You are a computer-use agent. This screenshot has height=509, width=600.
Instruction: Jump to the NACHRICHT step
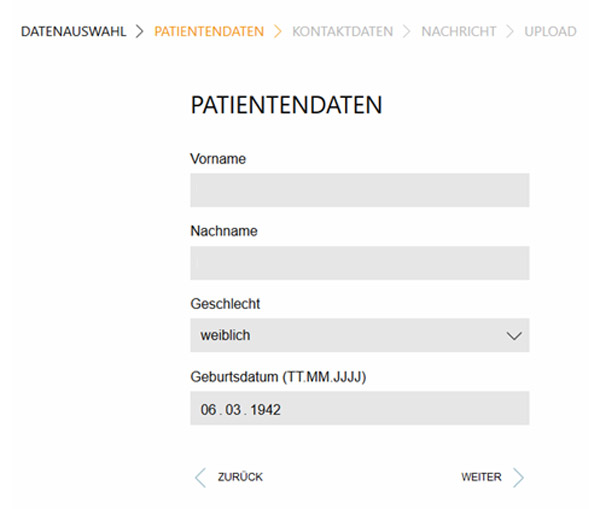(x=458, y=32)
